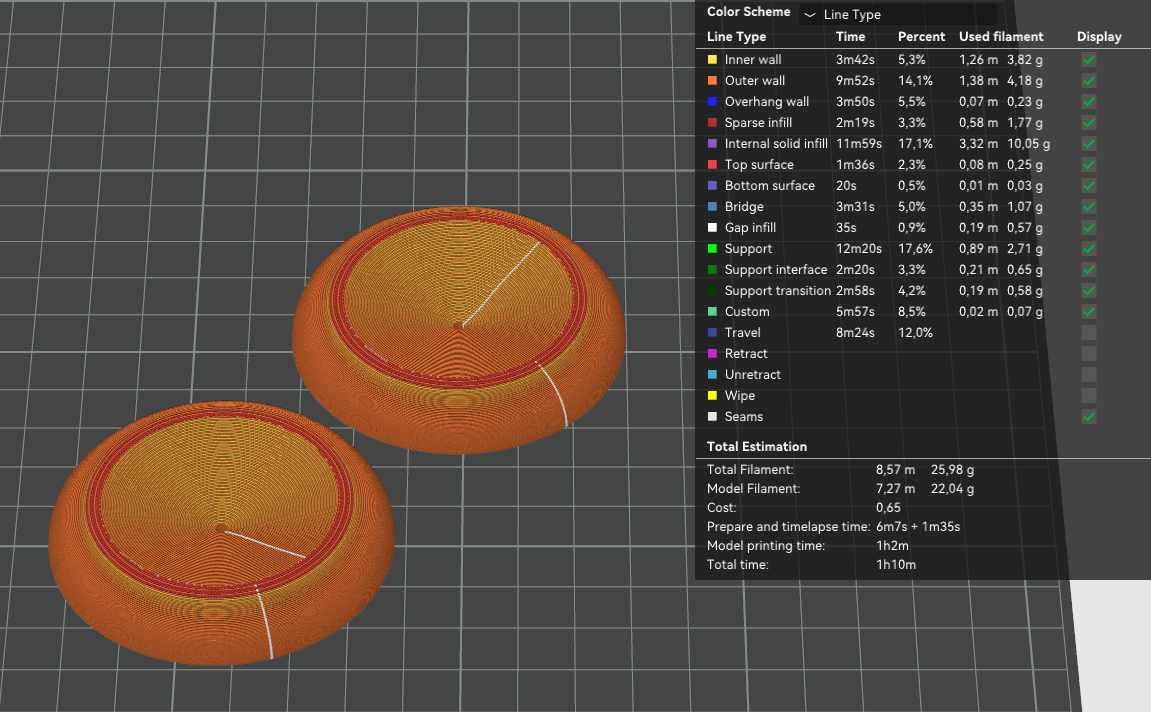Click the white Gap infill swatch
This screenshot has width=1151, height=712.
pos(712,228)
